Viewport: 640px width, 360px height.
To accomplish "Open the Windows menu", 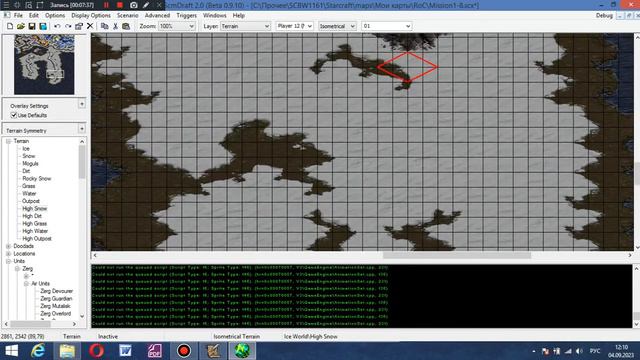I will pos(214,16).
